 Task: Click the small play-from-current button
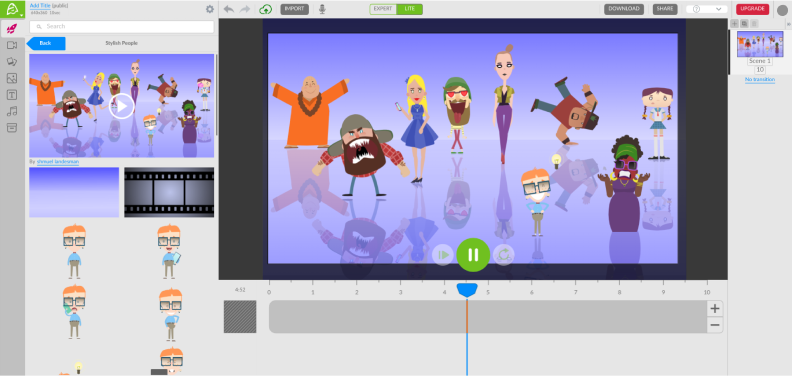443,255
